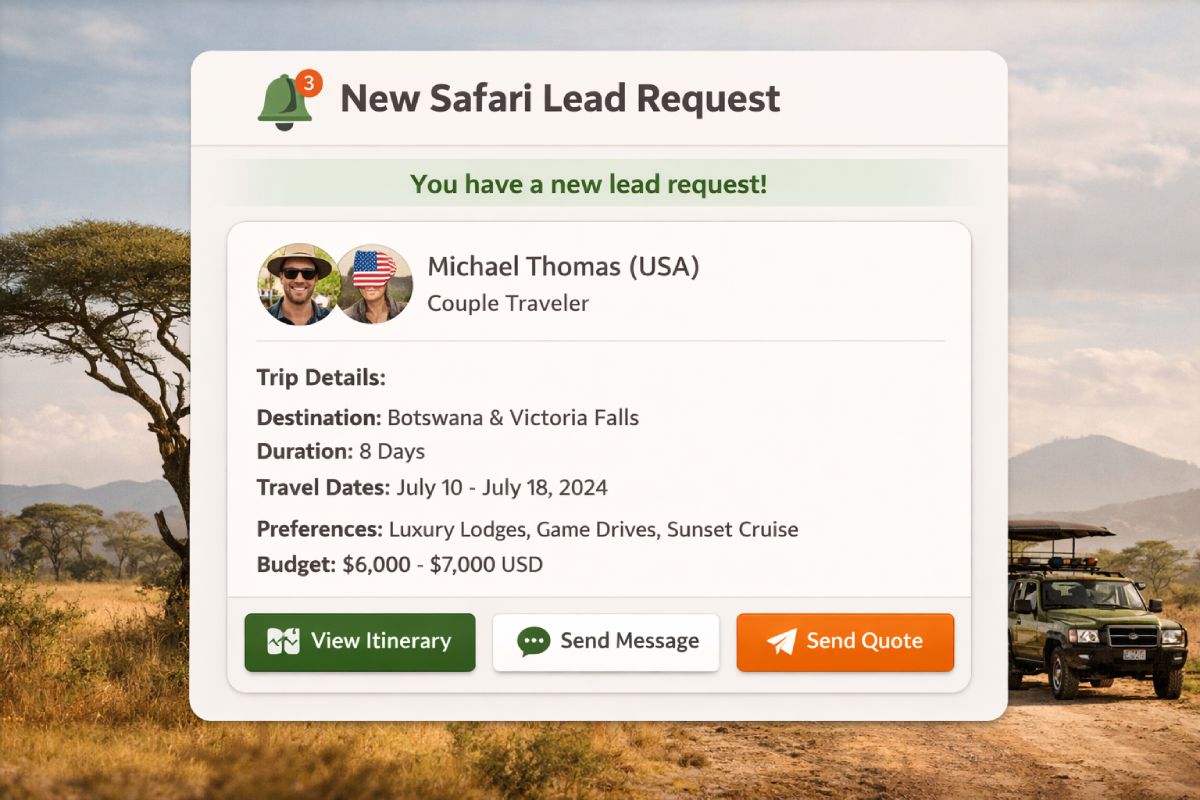This screenshot has width=1200, height=800.
Task: Click the chat bubble icon on Send Message
Action: (x=533, y=641)
